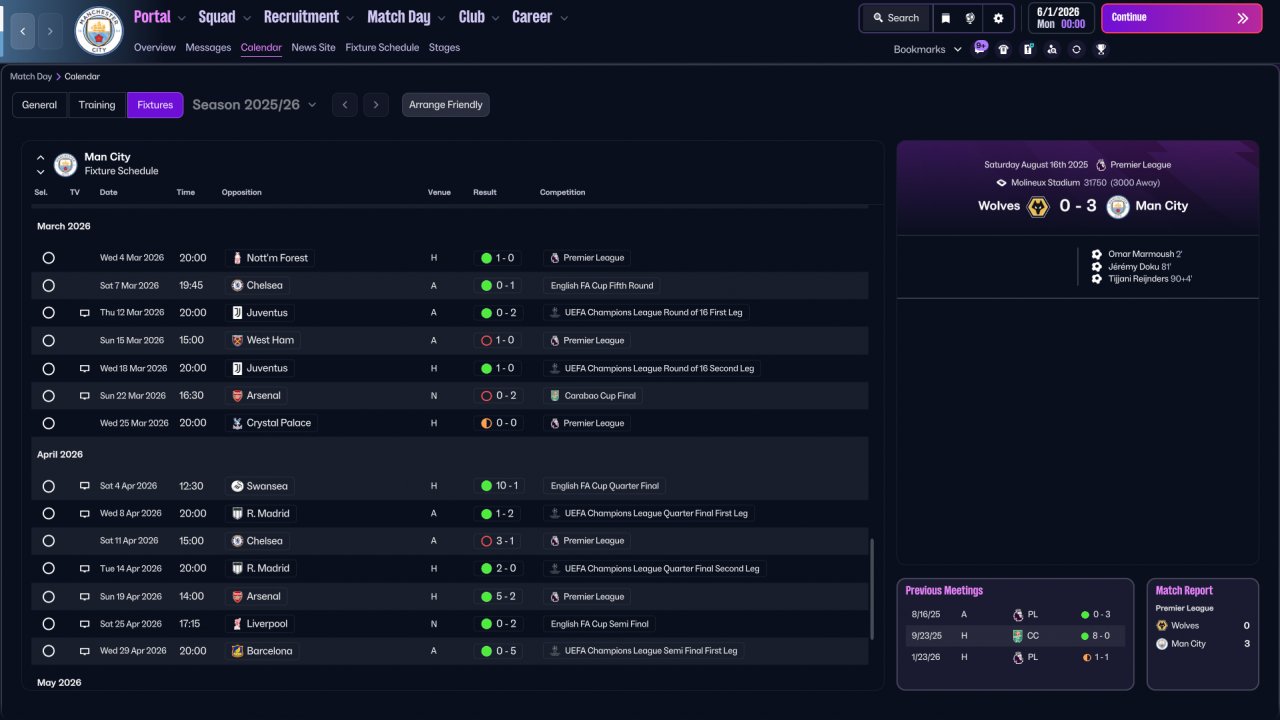1280x720 pixels.
Task: Click the Manchester City club badge
Action: click(99, 31)
